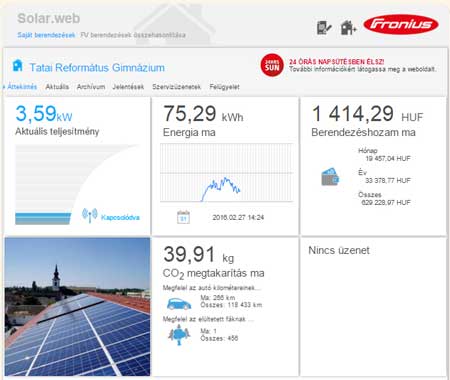
Task: Click the 24 hours SUN red badge
Action: point(272,65)
